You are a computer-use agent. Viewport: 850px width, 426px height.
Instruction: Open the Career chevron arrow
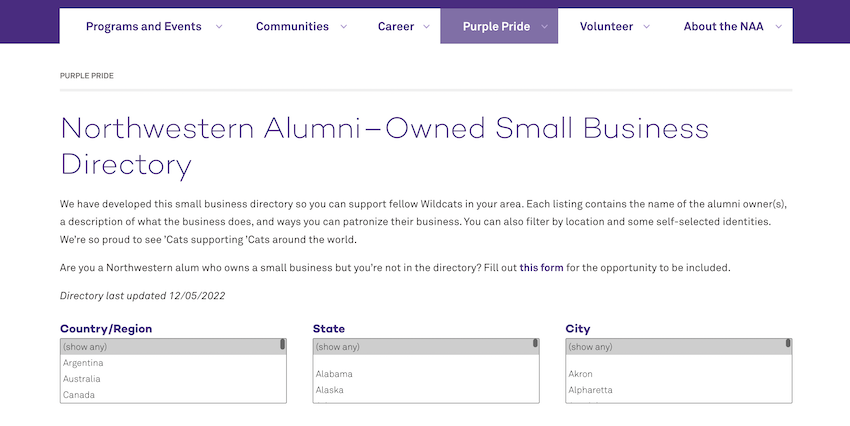pyautogui.click(x=427, y=27)
